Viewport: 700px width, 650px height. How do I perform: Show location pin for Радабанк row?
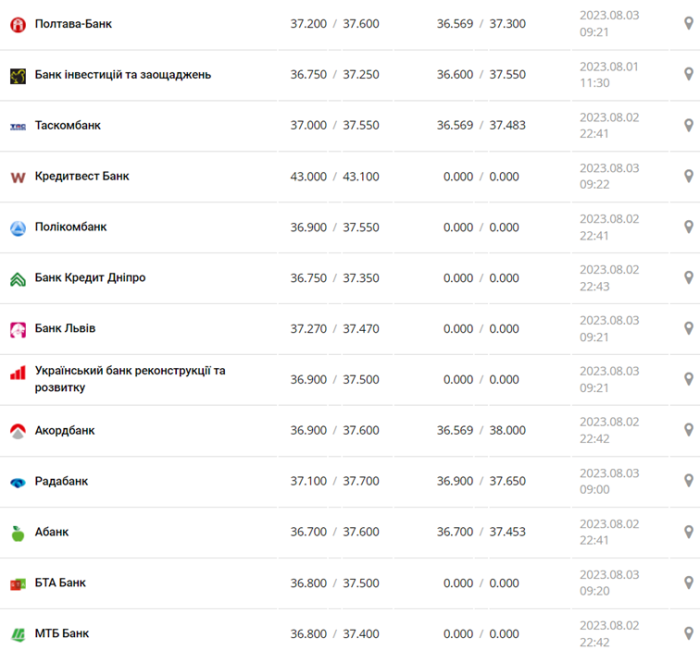coord(688,481)
